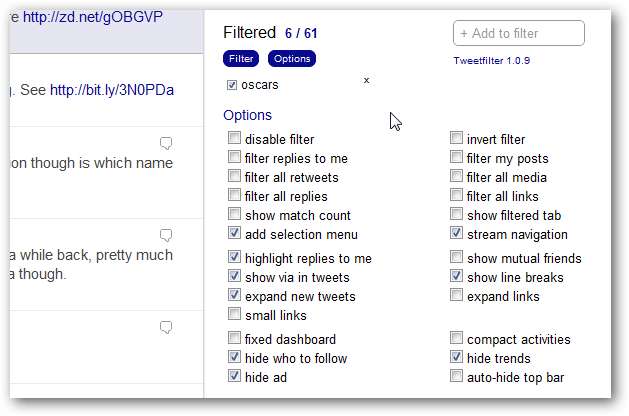Viewport: 629px width, 416px height.
Task: Click the filtered count 6 / 61
Action: pyautogui.click(x=301, y=33)
